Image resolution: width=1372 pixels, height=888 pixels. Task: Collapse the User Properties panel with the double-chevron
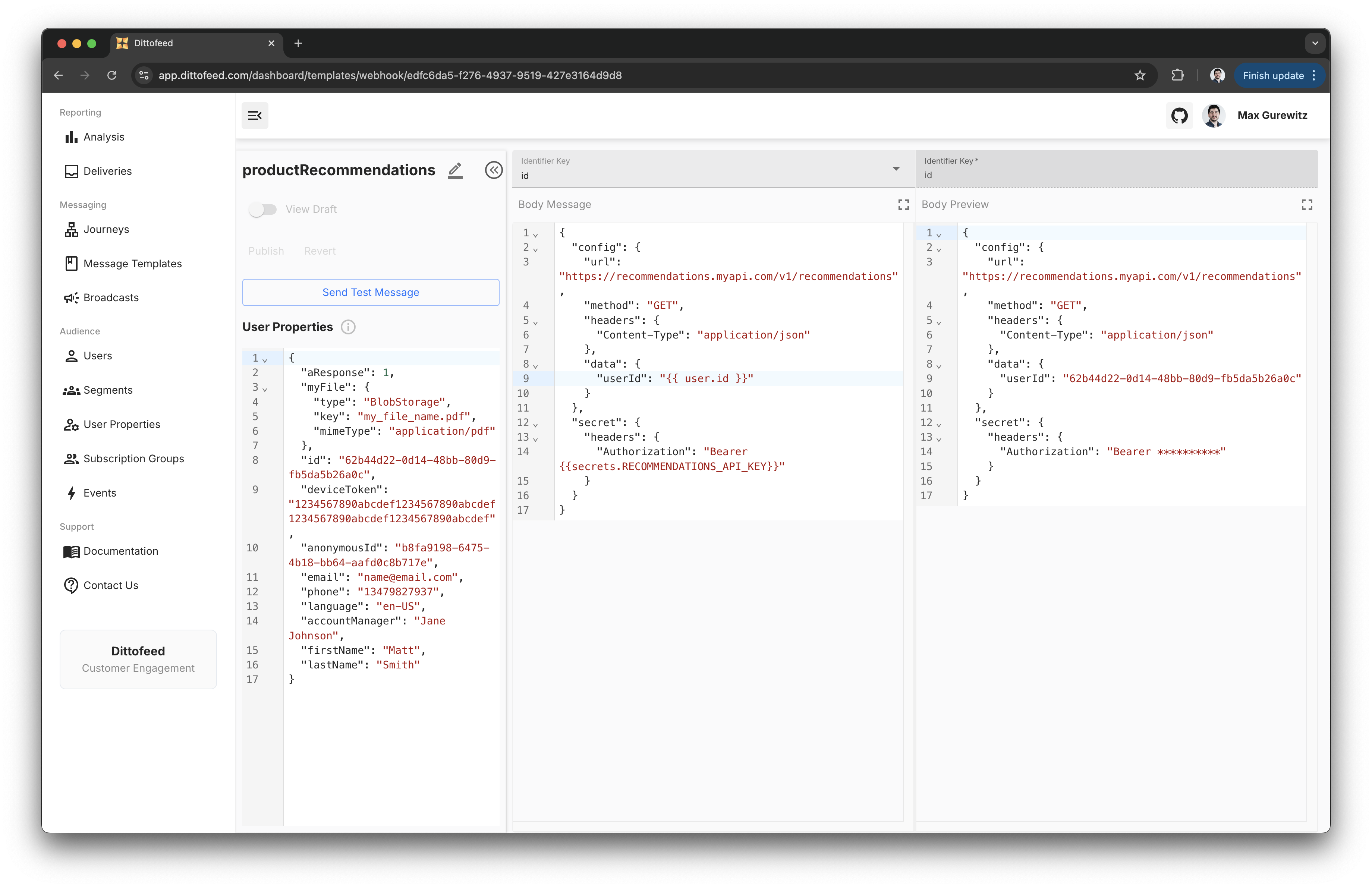494,171
